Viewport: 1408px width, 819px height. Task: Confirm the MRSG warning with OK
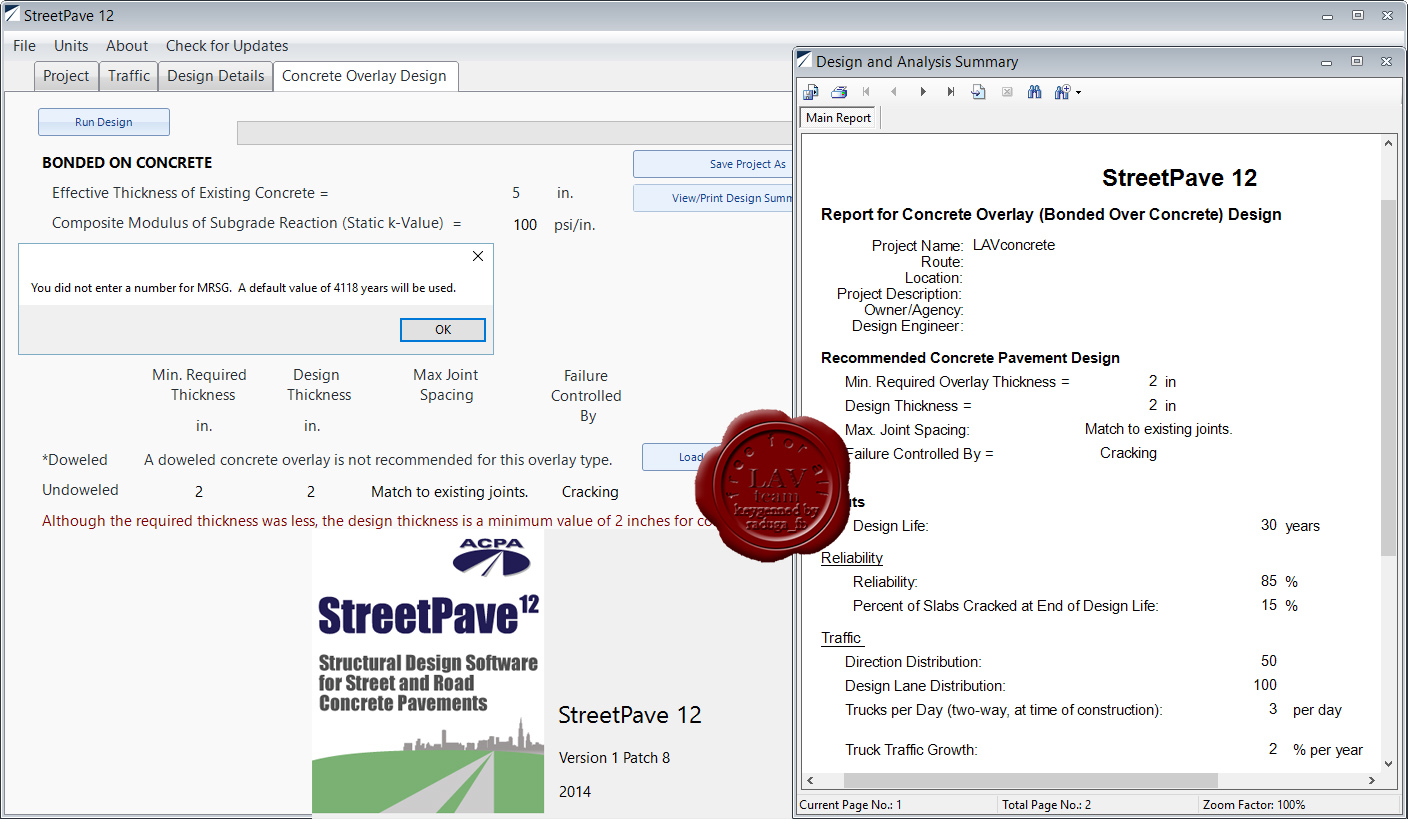[443, 330]
